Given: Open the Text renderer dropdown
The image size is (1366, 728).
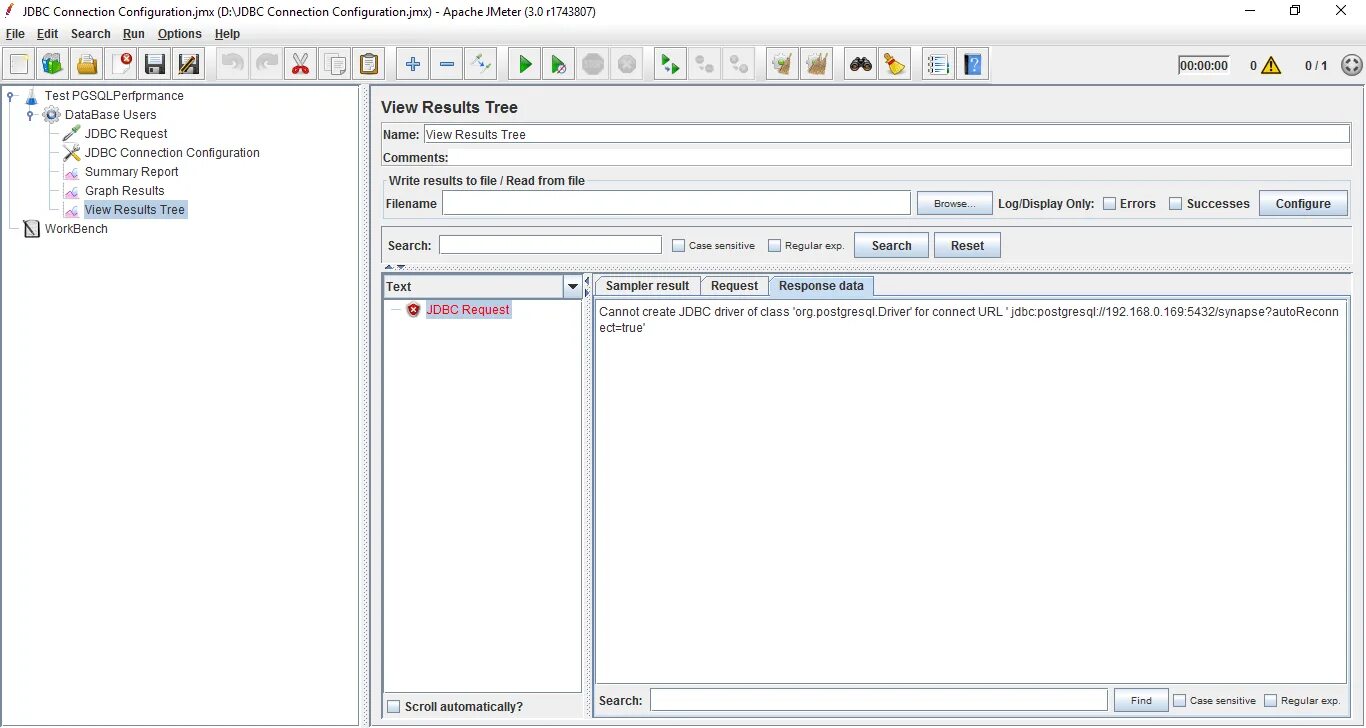Looking at the screenshot, I should tap(572, 287).
